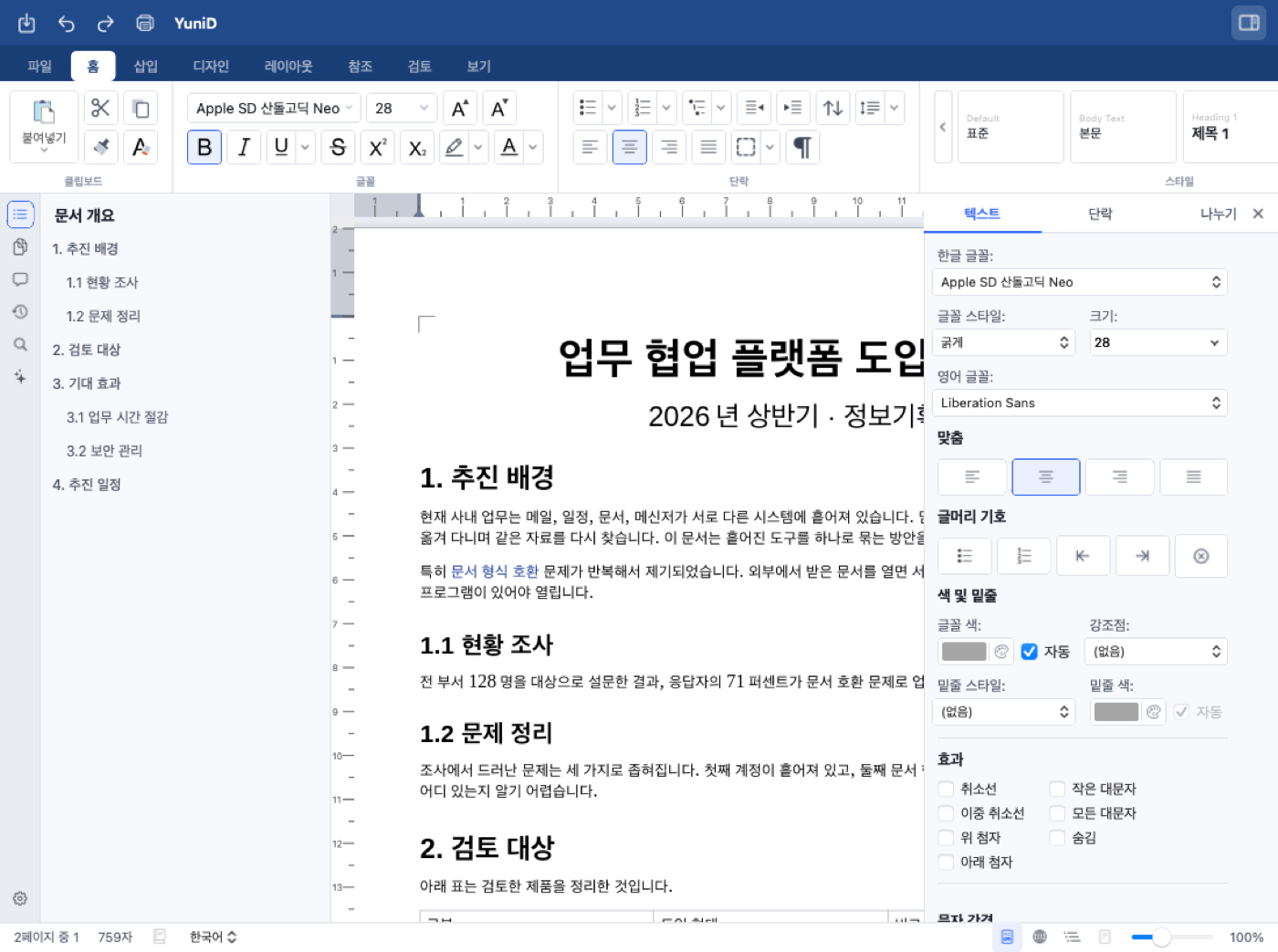1278x952 pixels.
Task: Align text left in the ribbon
Action: pos(591,147)
